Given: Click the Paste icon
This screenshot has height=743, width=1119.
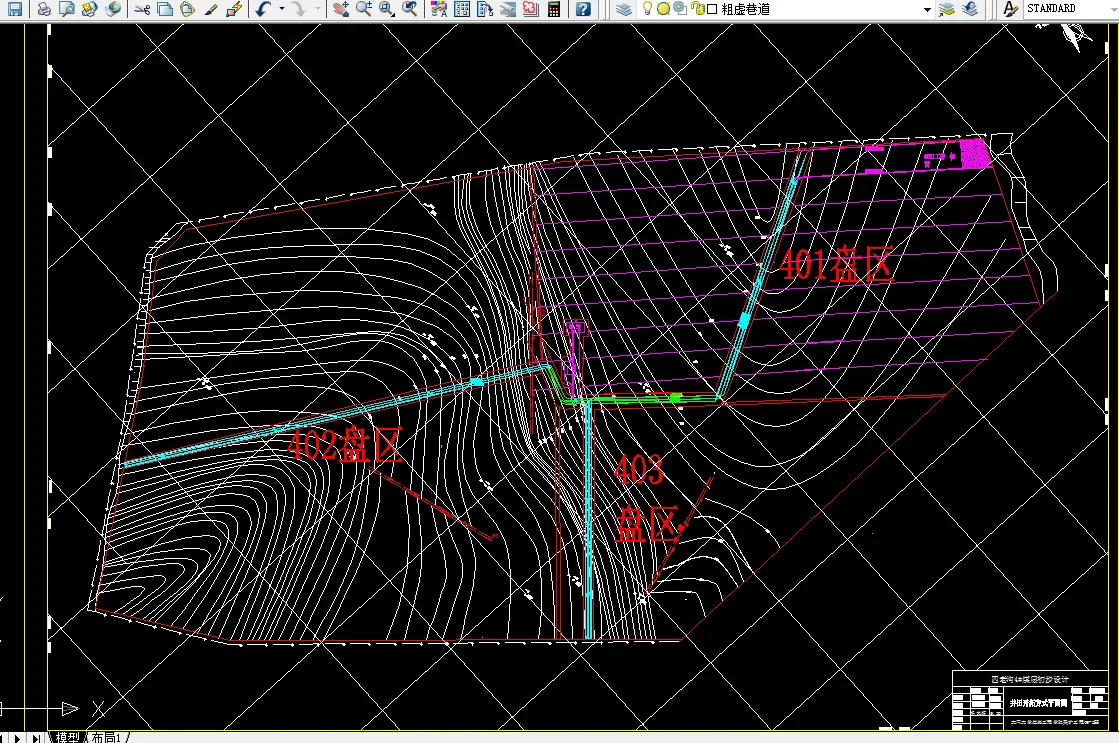Looking at the screenshot, I should (x=187, y=9).
